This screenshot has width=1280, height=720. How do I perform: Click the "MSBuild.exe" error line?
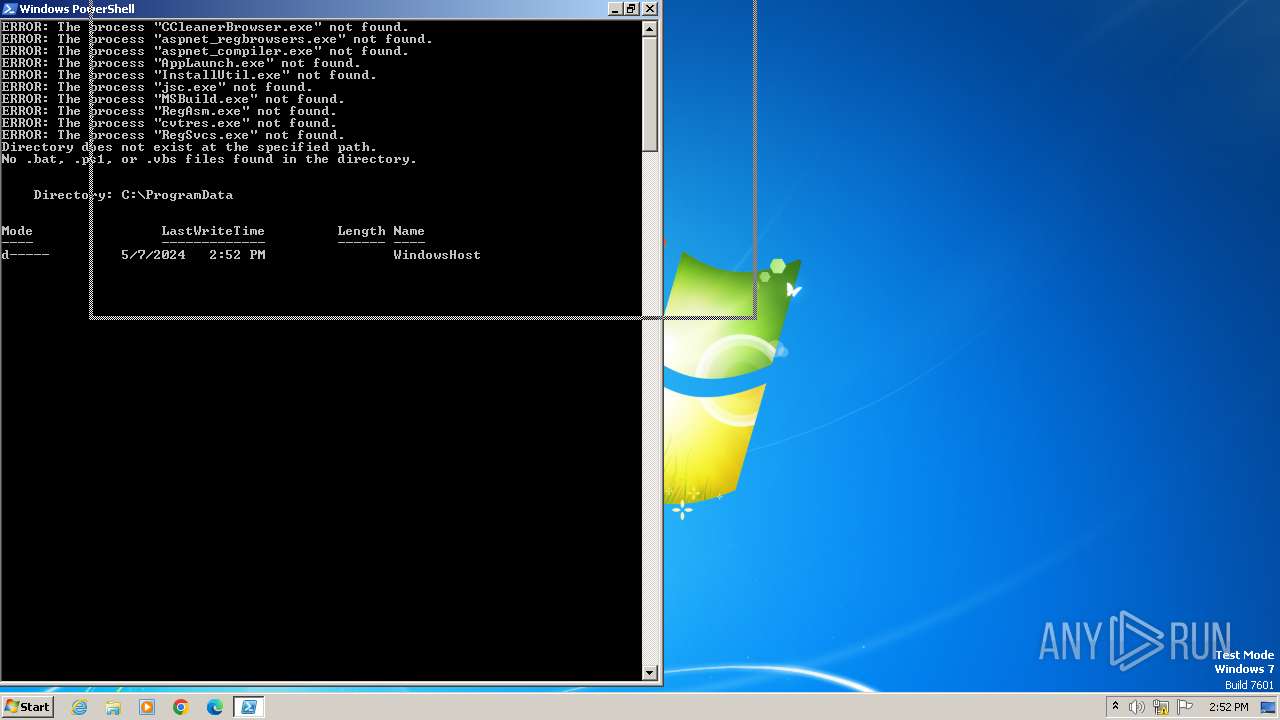click(x=173, y=99)
